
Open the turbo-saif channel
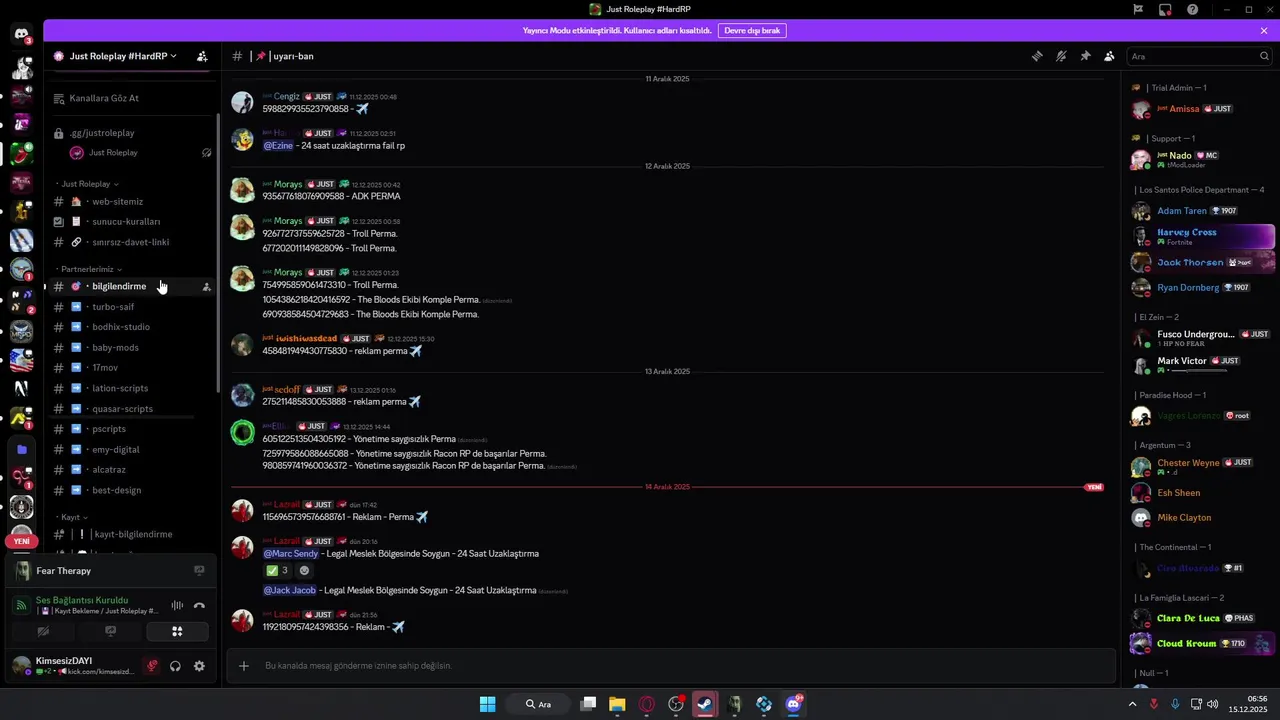130,306
